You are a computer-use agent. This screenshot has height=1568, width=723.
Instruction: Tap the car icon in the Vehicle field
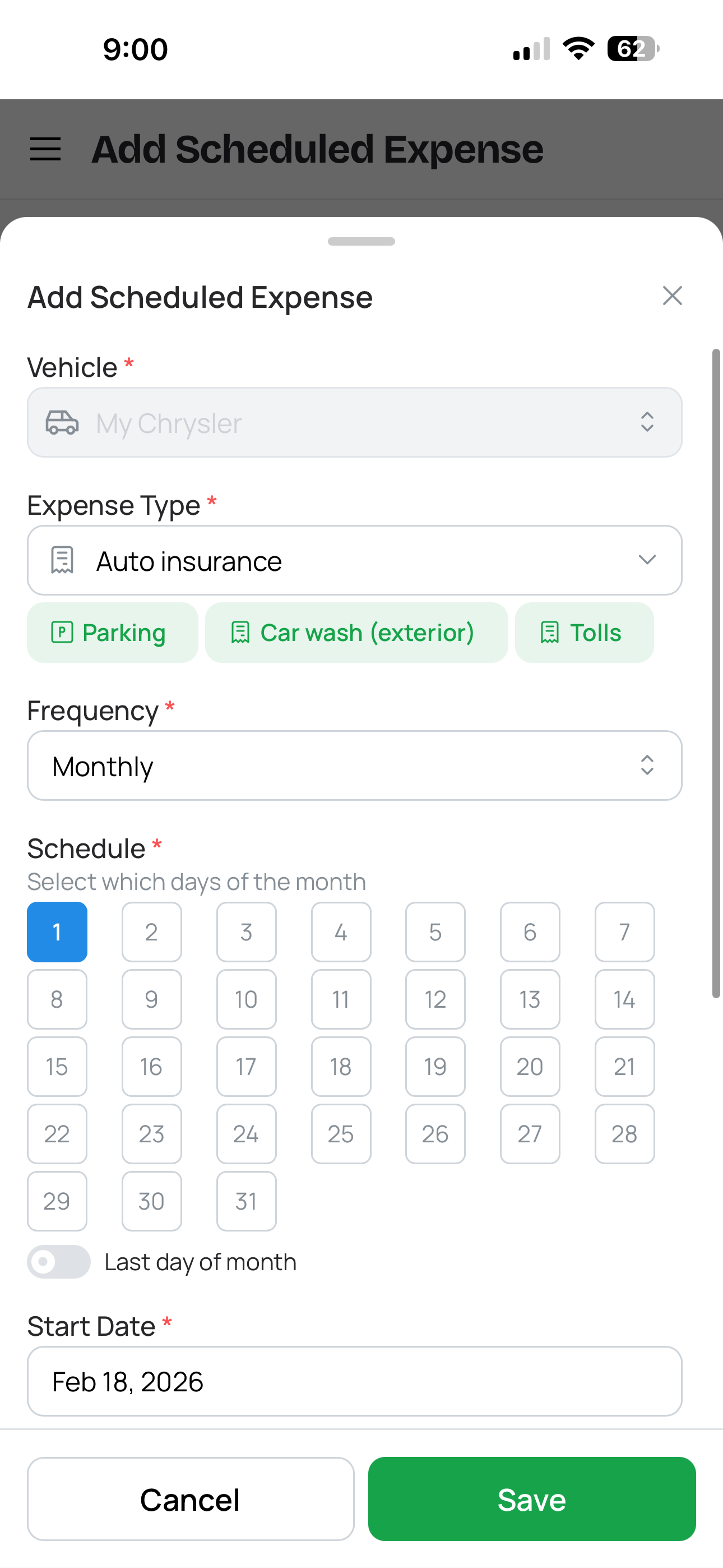coord(62,422)
